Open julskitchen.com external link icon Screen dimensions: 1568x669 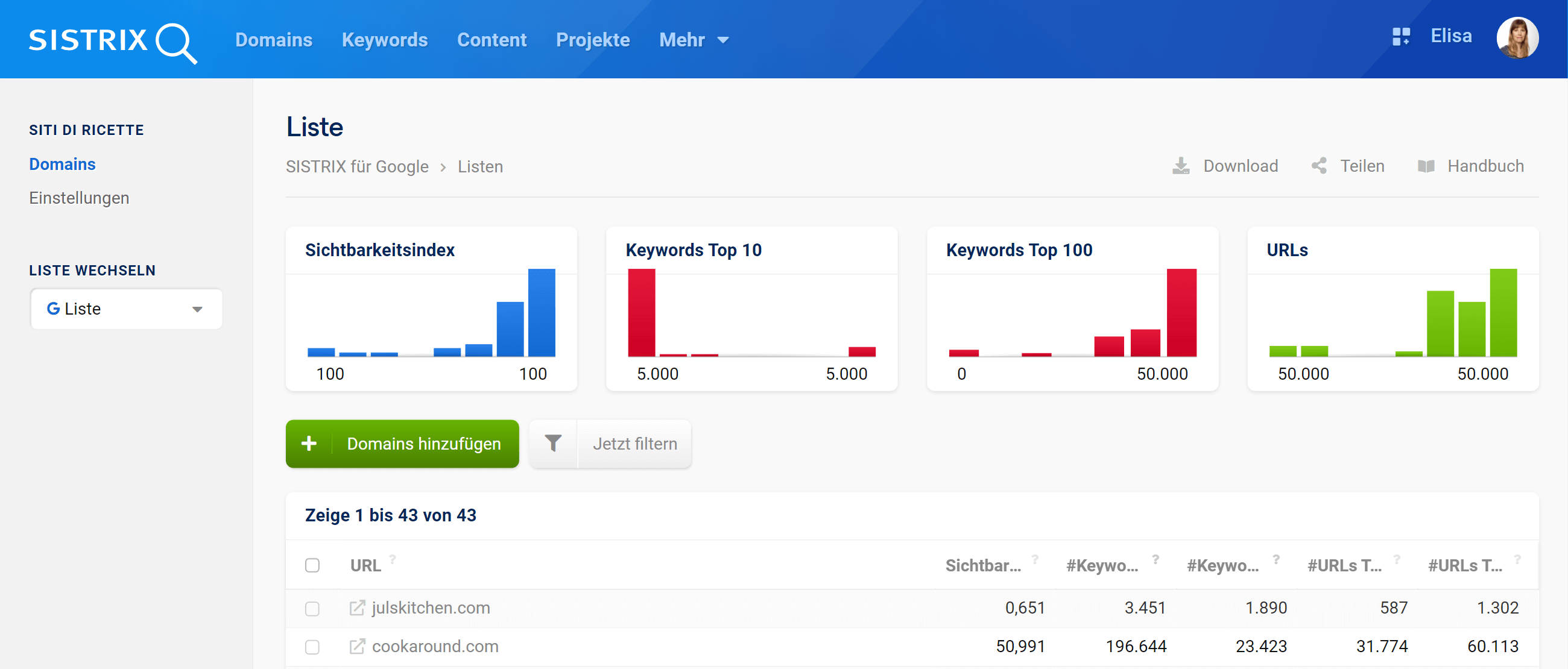tap(357, 608)
